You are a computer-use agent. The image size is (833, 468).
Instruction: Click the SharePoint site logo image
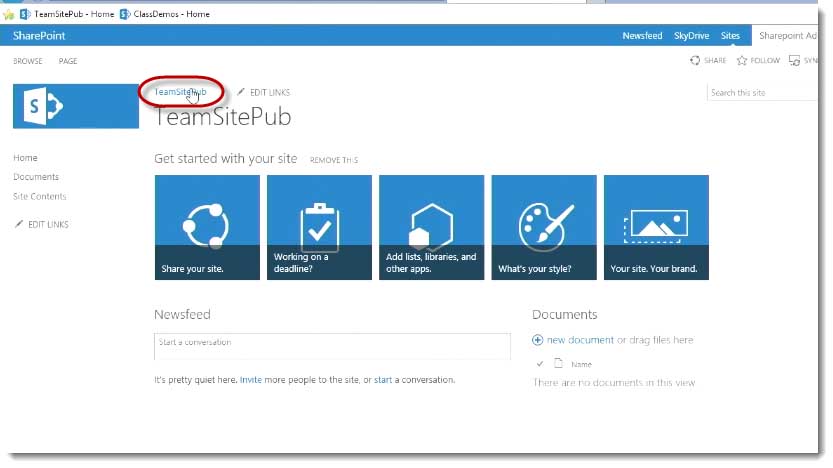[76, 106]
